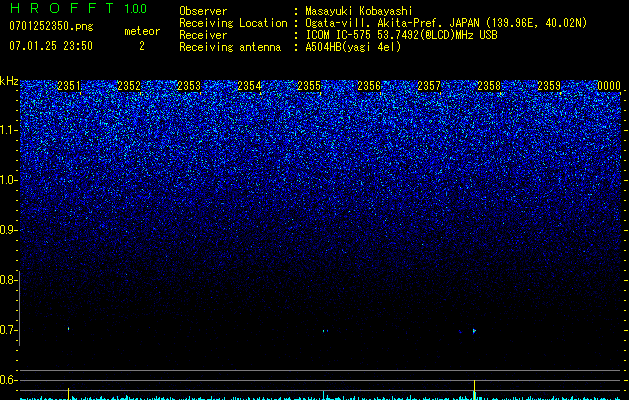Click the 2354 time marker
Image resolution: width=629 pixels, height=400 pixels.
click(x=249, y=86)
